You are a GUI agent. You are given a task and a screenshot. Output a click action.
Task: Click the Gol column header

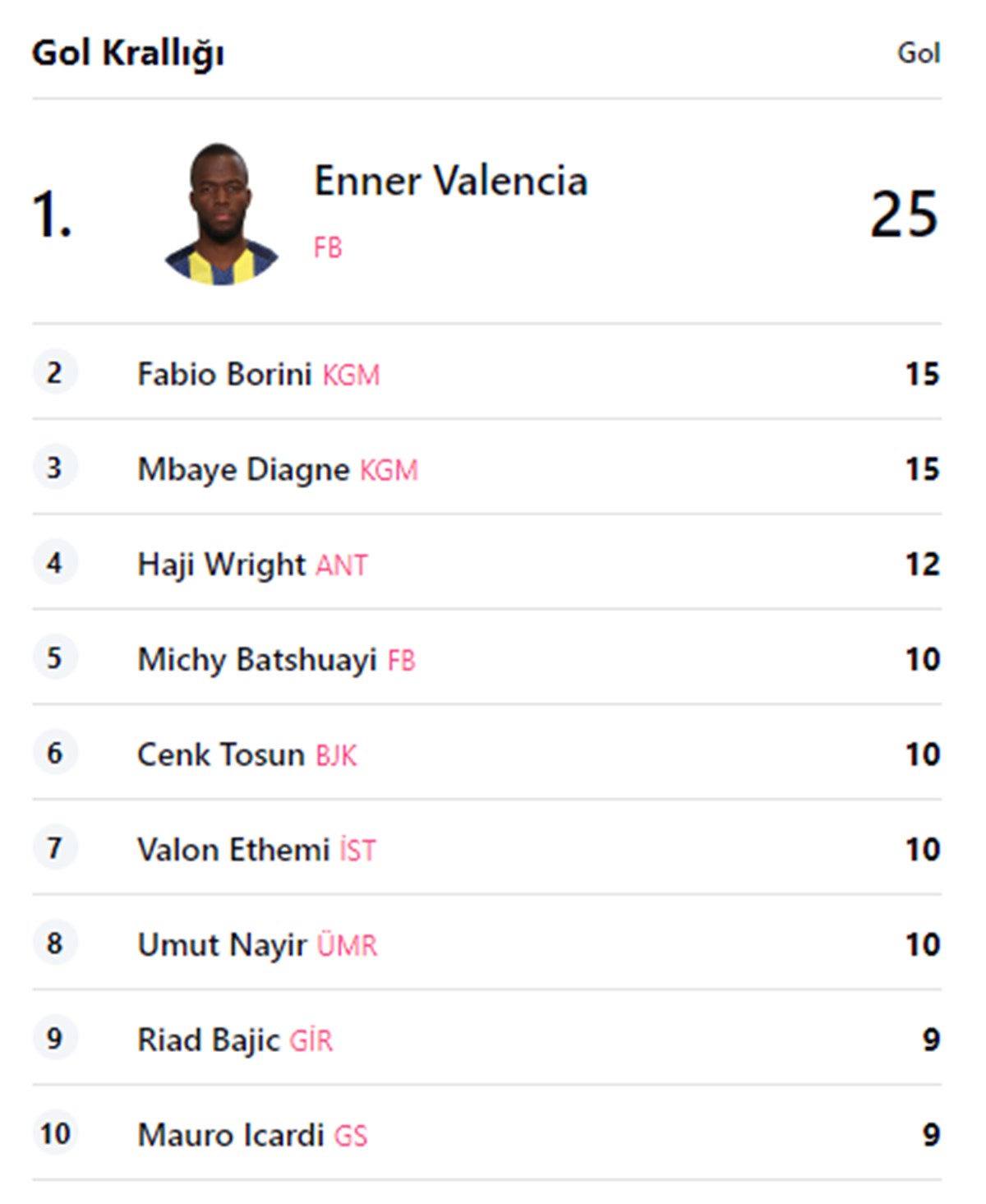[x=919, y=53]
